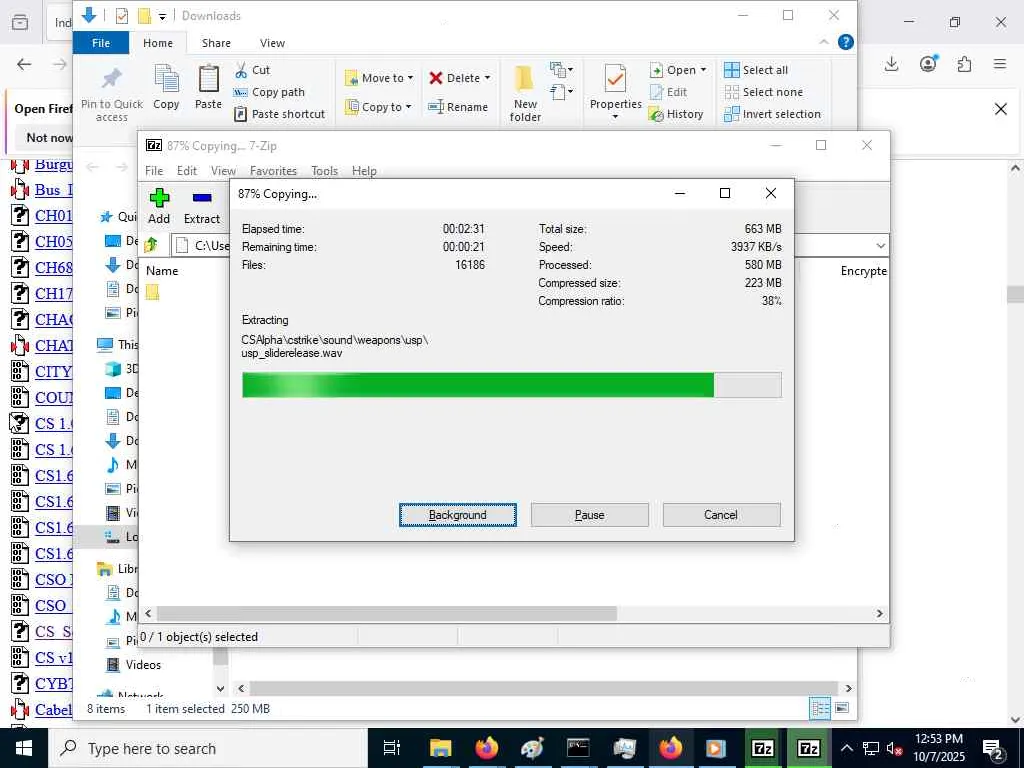Send the copy to Background
The height and width of the screenshot is (768, 1024).
coord(457,515)
